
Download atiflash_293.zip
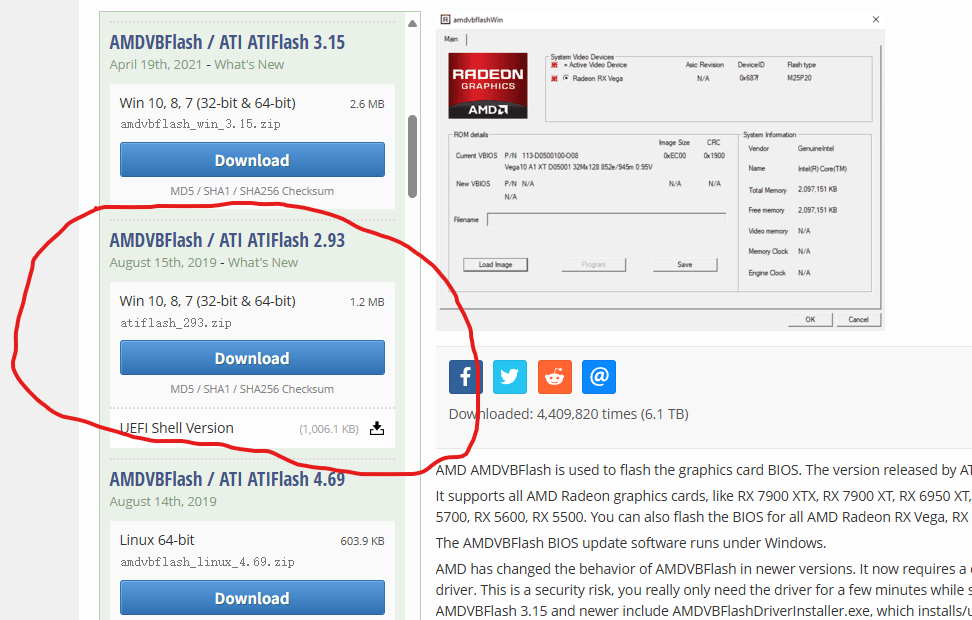(252, 358)
